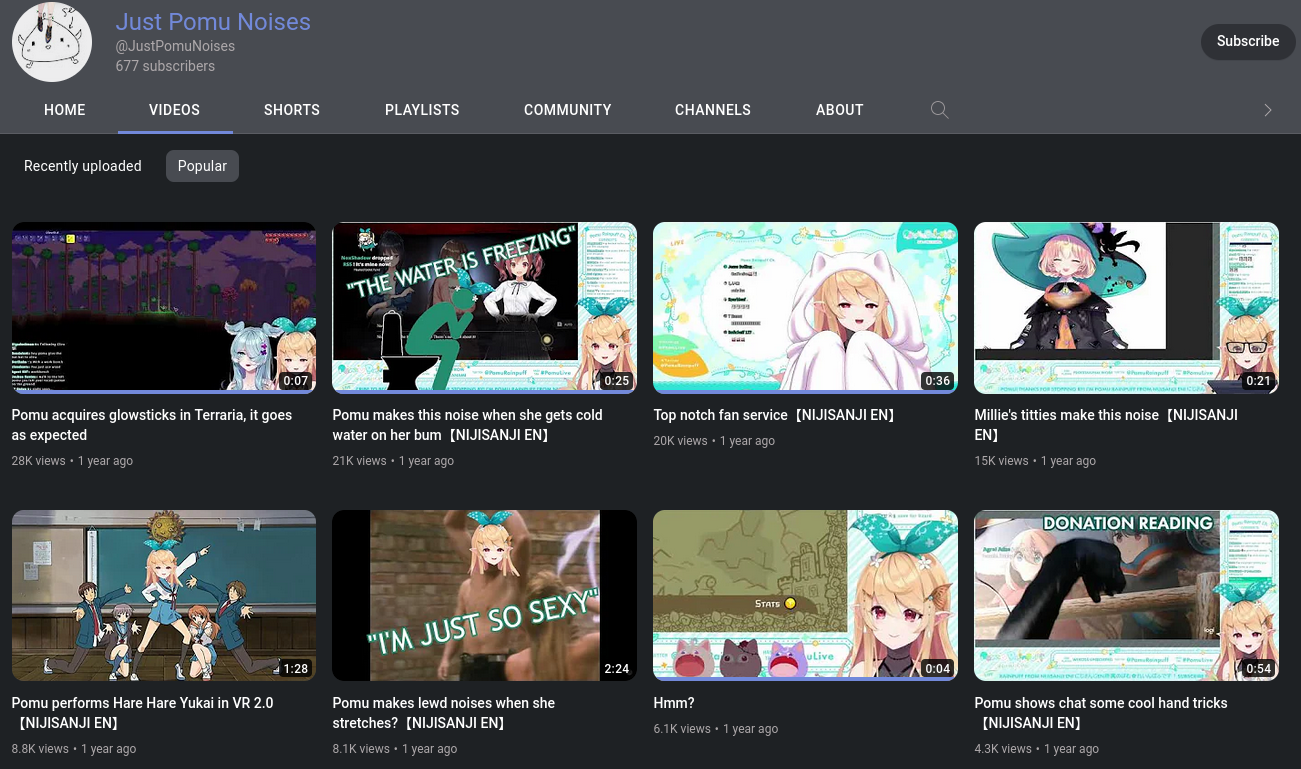Open title 'Pomu performs Hare Hare Yukai in VR 2.0'

point(143,713)
